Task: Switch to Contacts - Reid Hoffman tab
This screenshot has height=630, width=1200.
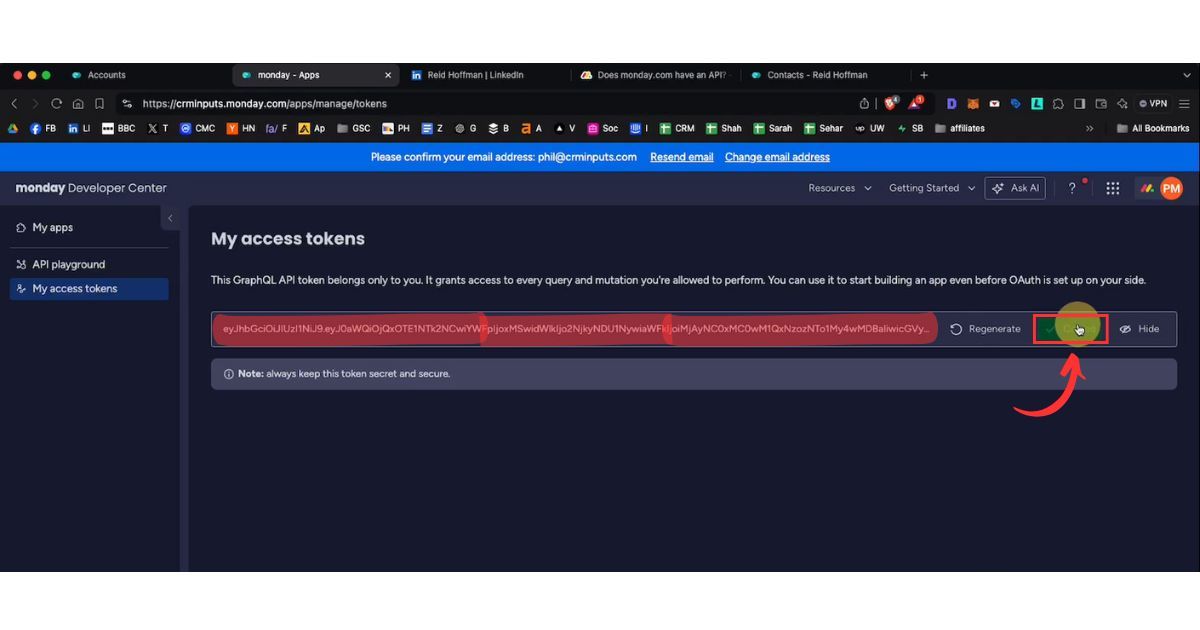Action: [825, 75]
